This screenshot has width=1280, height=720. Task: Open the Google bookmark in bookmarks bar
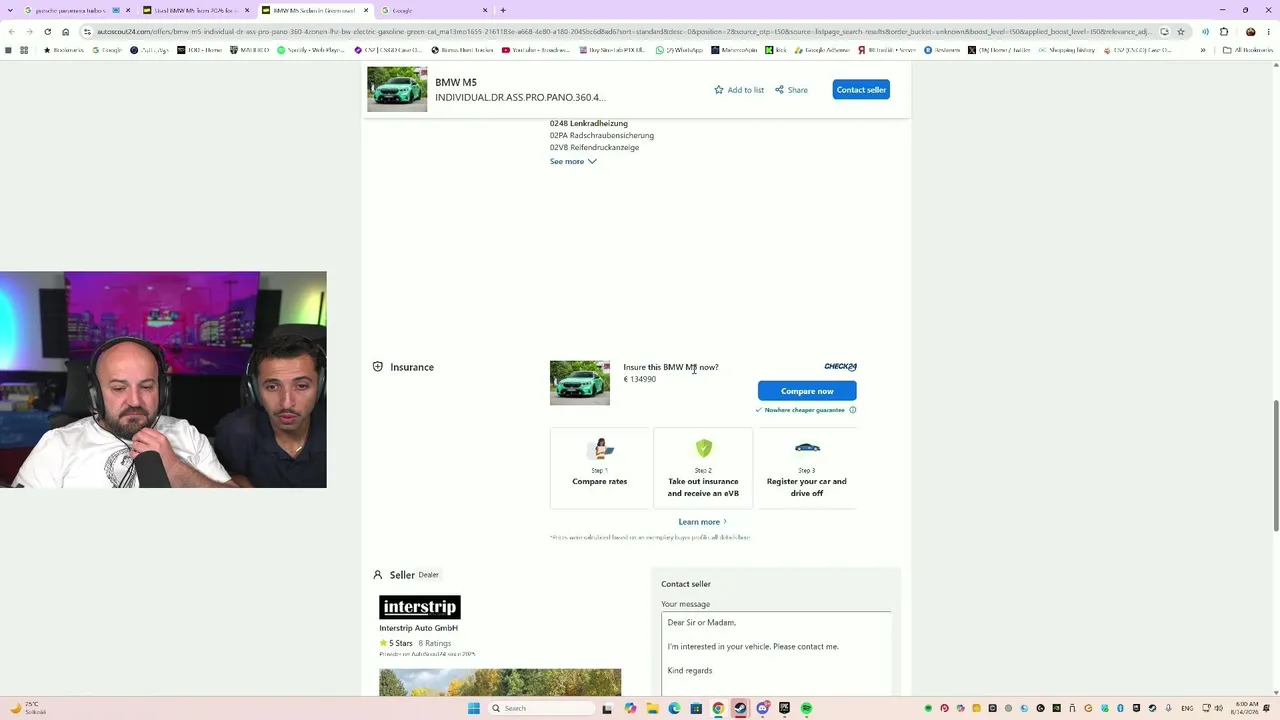pos(106,50)
